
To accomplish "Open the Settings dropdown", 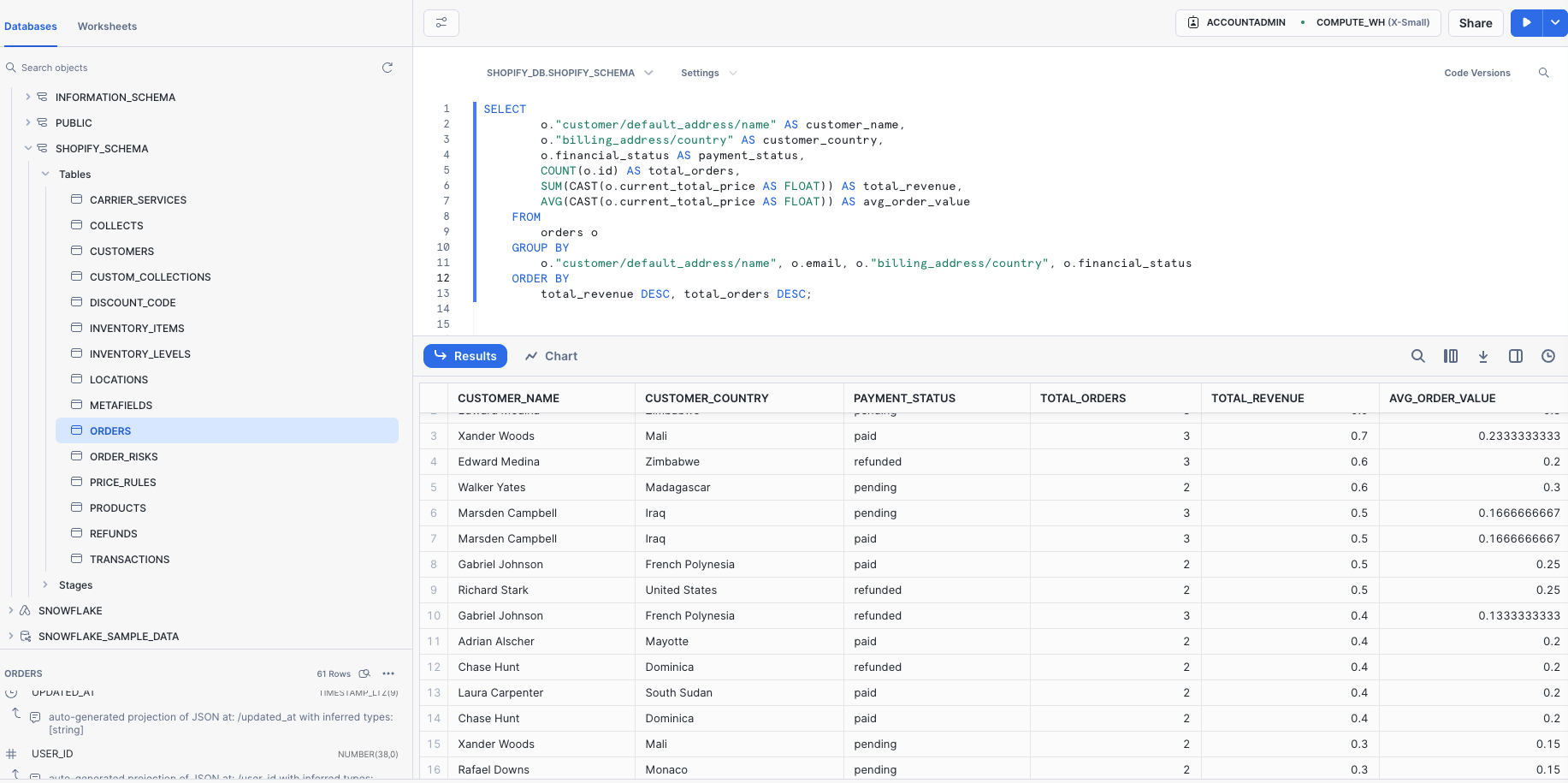I will tap(708, 73).
